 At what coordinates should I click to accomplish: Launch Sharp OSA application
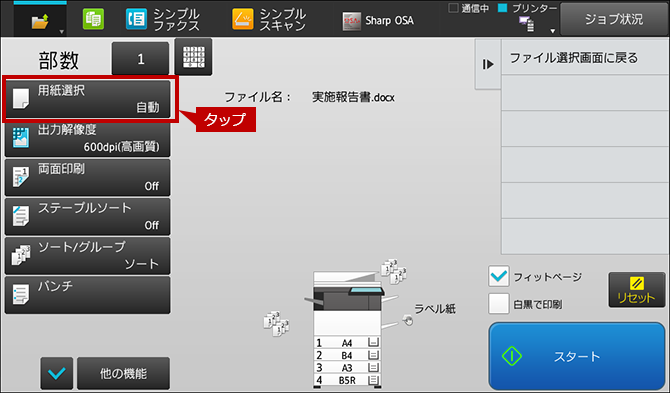[378, 21]
